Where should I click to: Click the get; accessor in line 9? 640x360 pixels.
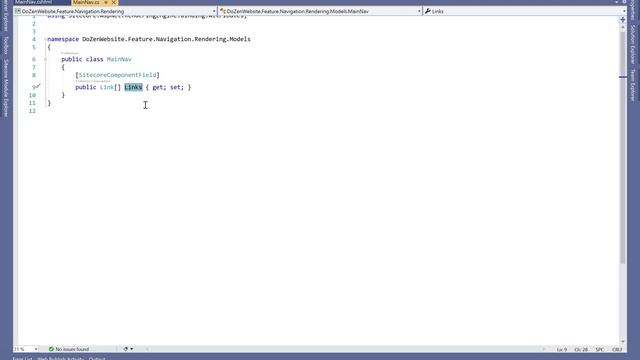pyautogui.click(x=159, y=87)
